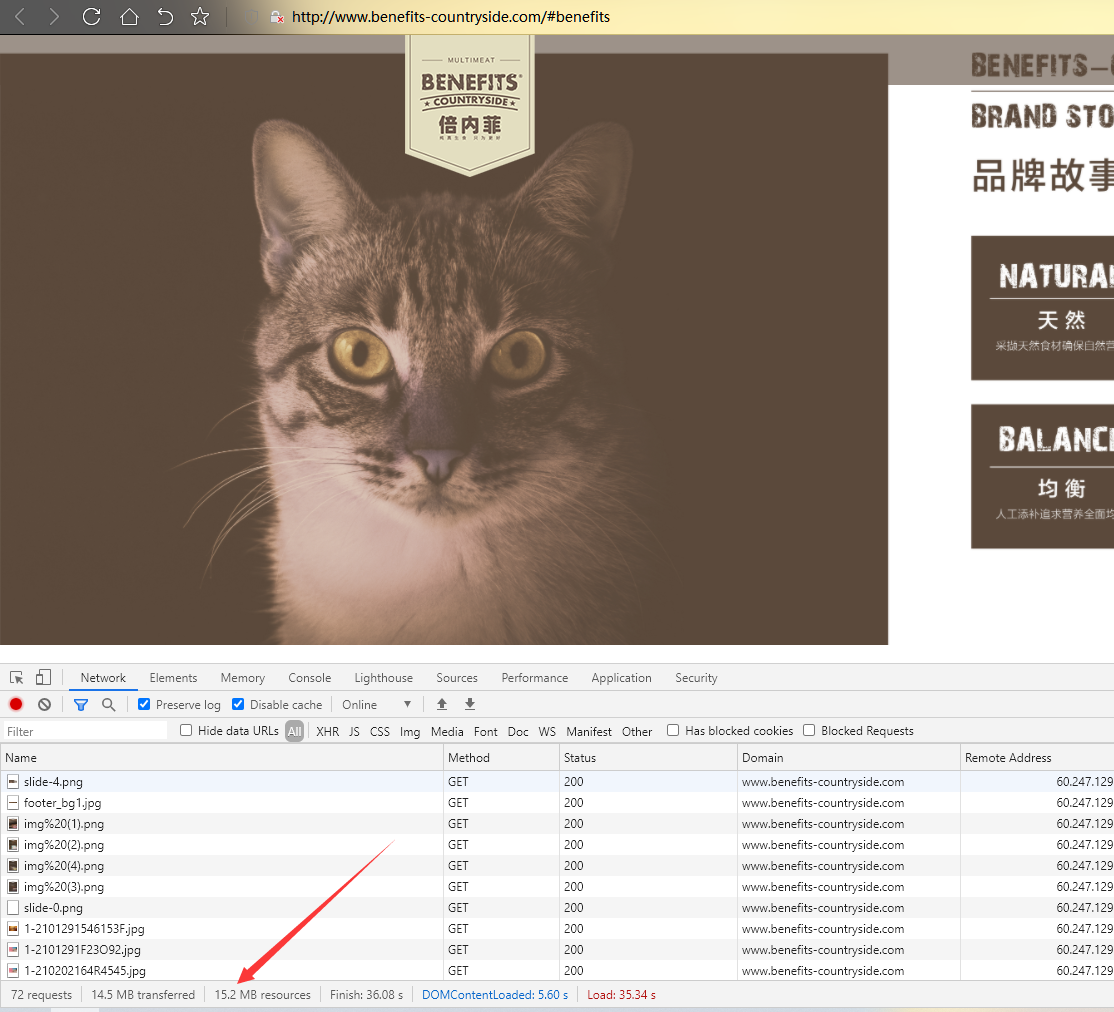Bookmark page with the star icon
Image resolution: width=1114 pixels, height=1012 pixels.
pos(200,17)
